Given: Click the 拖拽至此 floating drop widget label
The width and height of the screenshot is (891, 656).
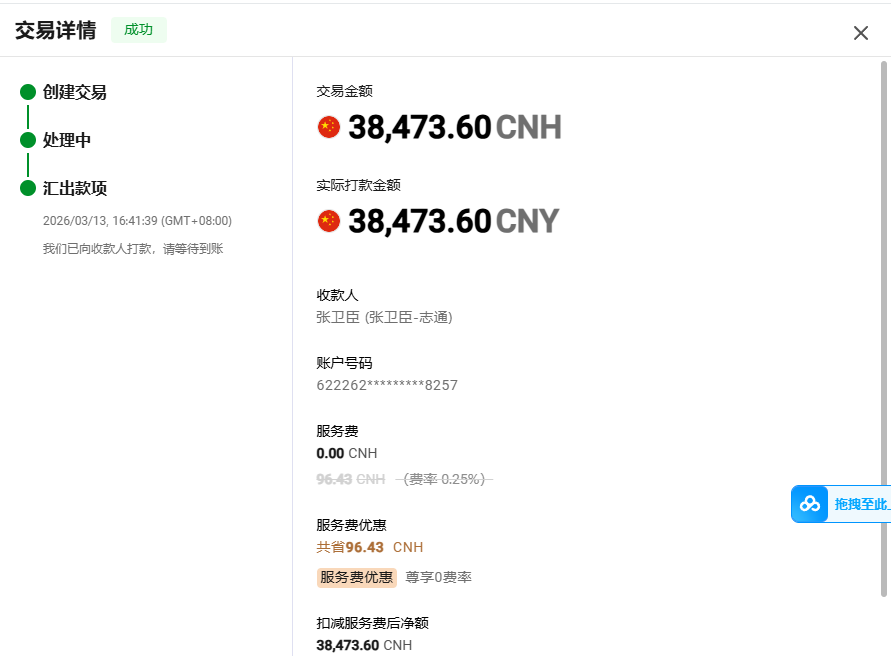Looking at the screenshot, I should 861,504.
